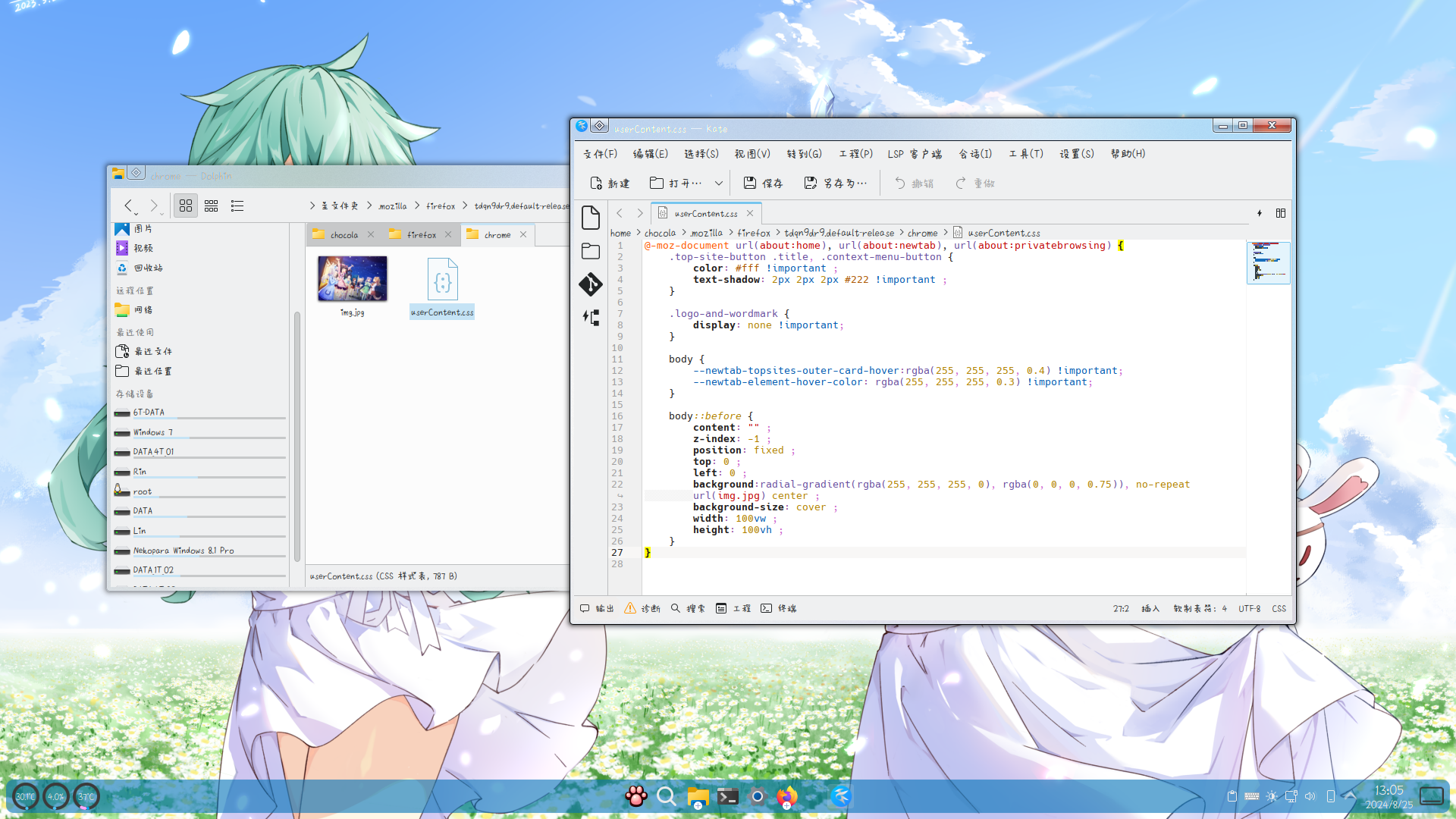The image size is (1456, 819).
Task: Open the 设置(S) menu in Kate
Action: point(1077,153)
